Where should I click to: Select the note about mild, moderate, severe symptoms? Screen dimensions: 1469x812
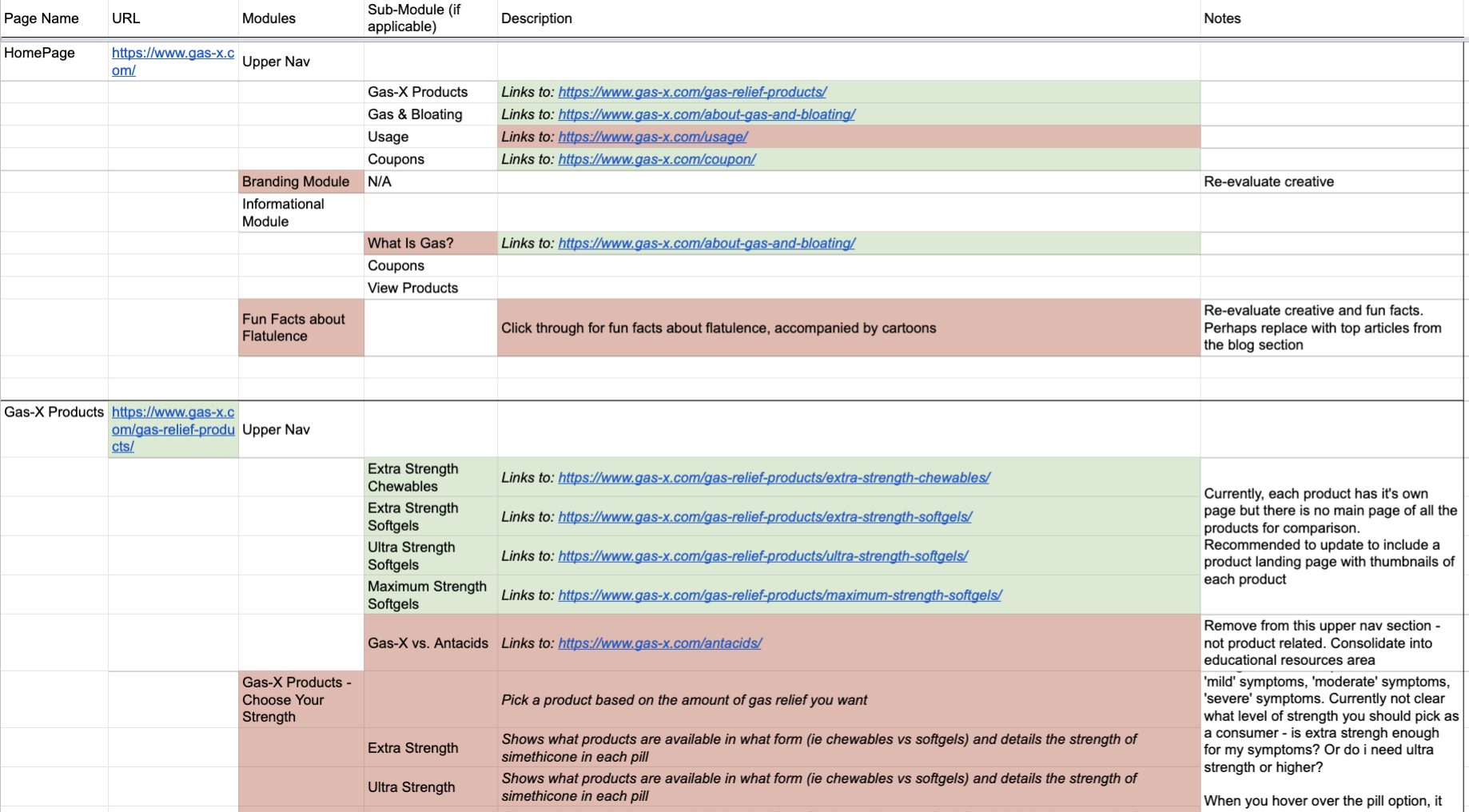(1333, 742)
